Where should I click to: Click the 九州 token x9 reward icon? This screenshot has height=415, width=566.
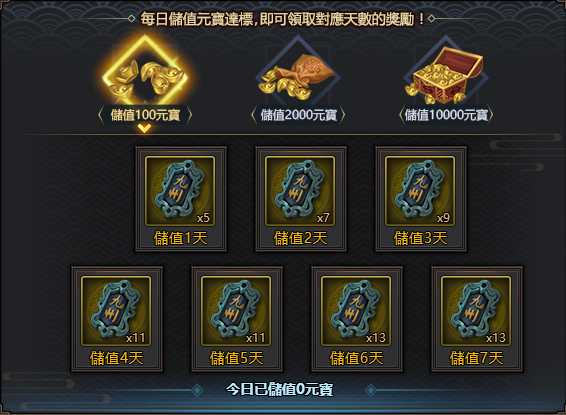point(420,191)
